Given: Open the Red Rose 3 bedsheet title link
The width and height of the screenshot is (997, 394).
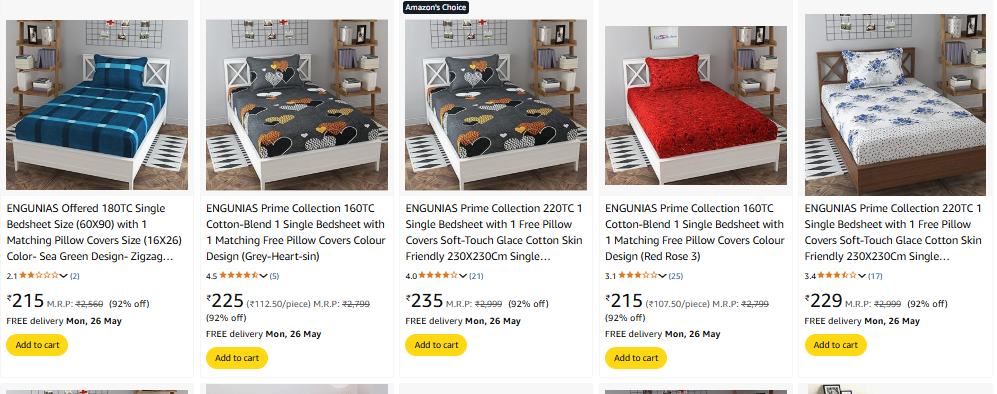Looking at the screenshot, I should click(695, 233).
